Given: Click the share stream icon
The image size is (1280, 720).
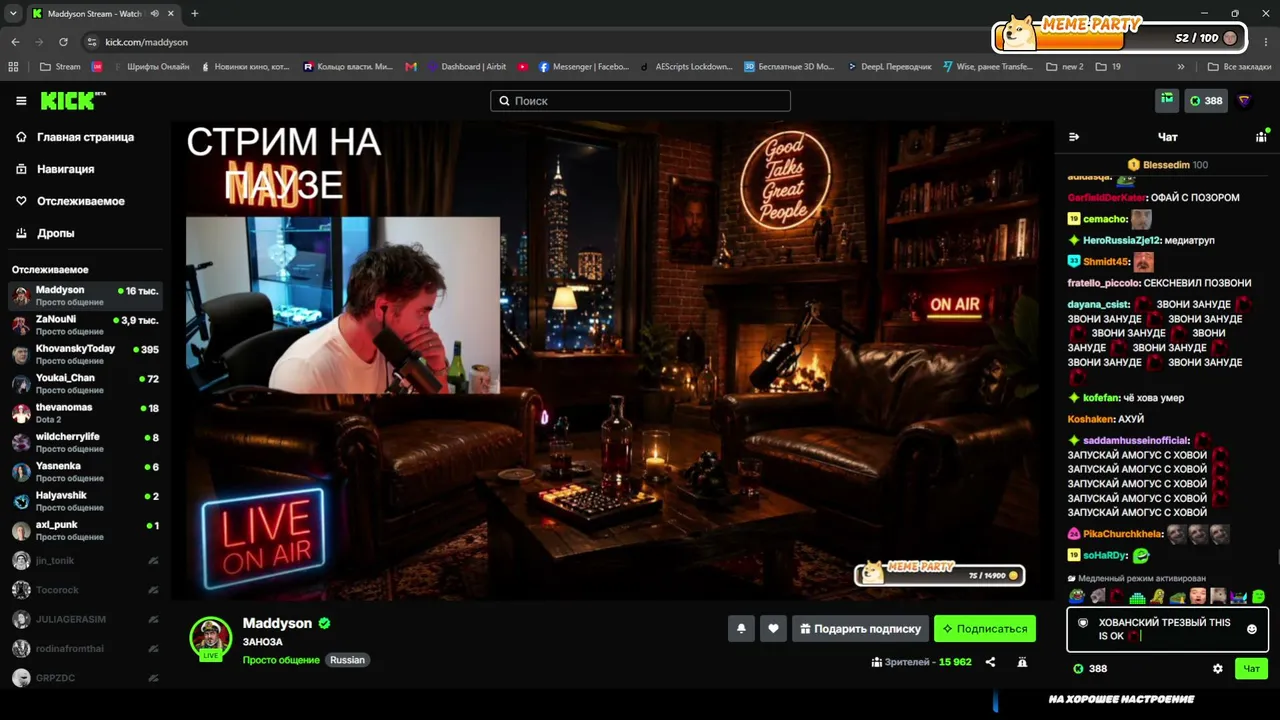Looking at the screenshot, I should pos(990,662).
